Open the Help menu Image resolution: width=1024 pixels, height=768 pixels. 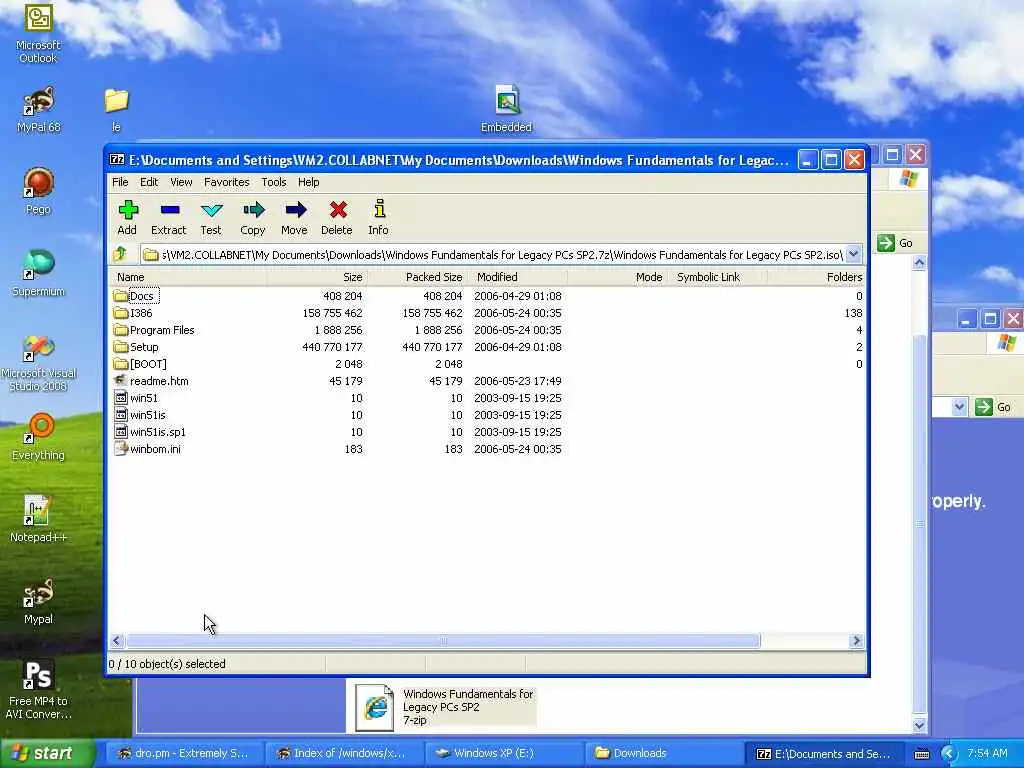[x=308, y=182]
